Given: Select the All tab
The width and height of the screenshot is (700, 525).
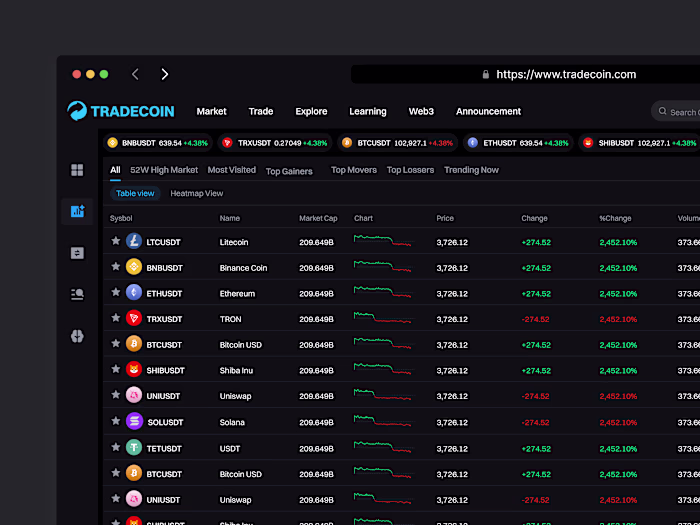Looking at the screenshot, I should tap(115, 170).
